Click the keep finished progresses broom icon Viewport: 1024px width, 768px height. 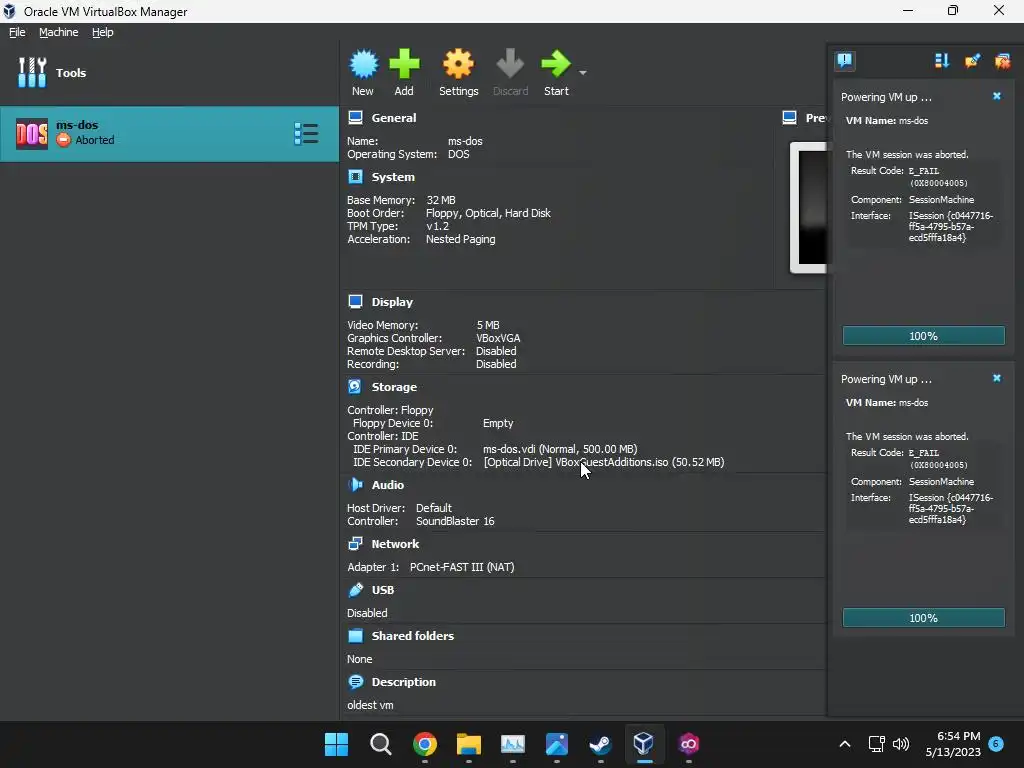click(x=972, y=61)
